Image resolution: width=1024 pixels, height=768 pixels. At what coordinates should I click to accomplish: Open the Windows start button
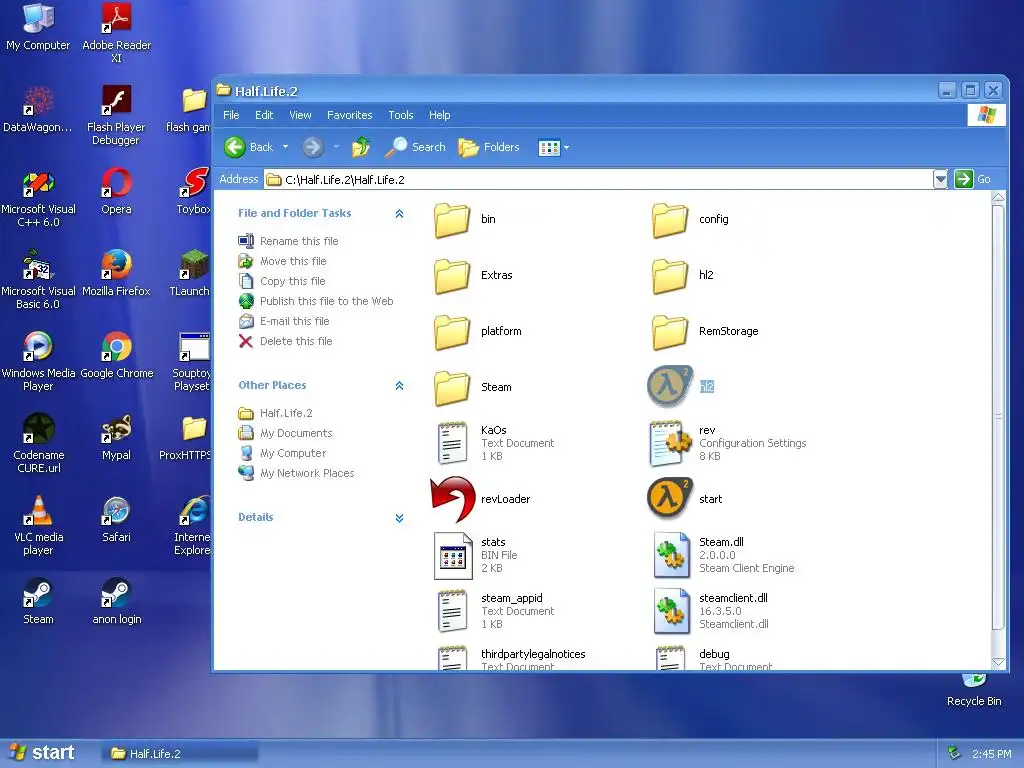41,753
